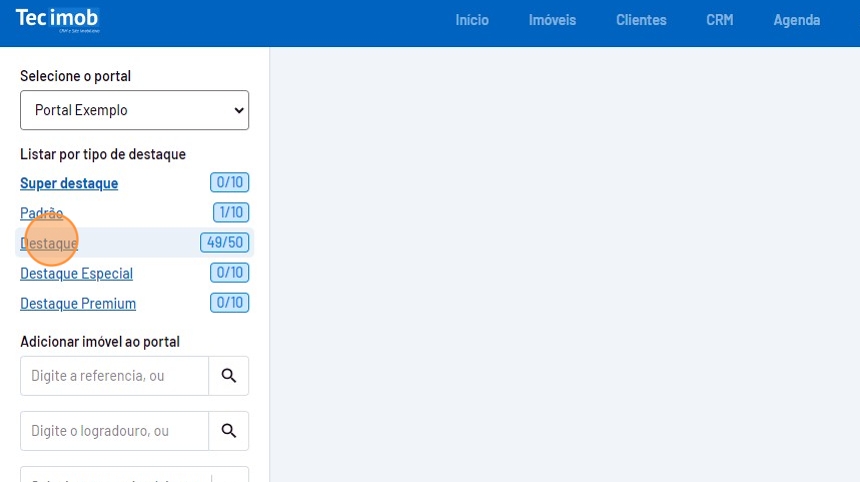This screenshot has width=860, height=482.
Task: Focus the 'Digite a referencia' input field
Action: [x=114, y=376]
